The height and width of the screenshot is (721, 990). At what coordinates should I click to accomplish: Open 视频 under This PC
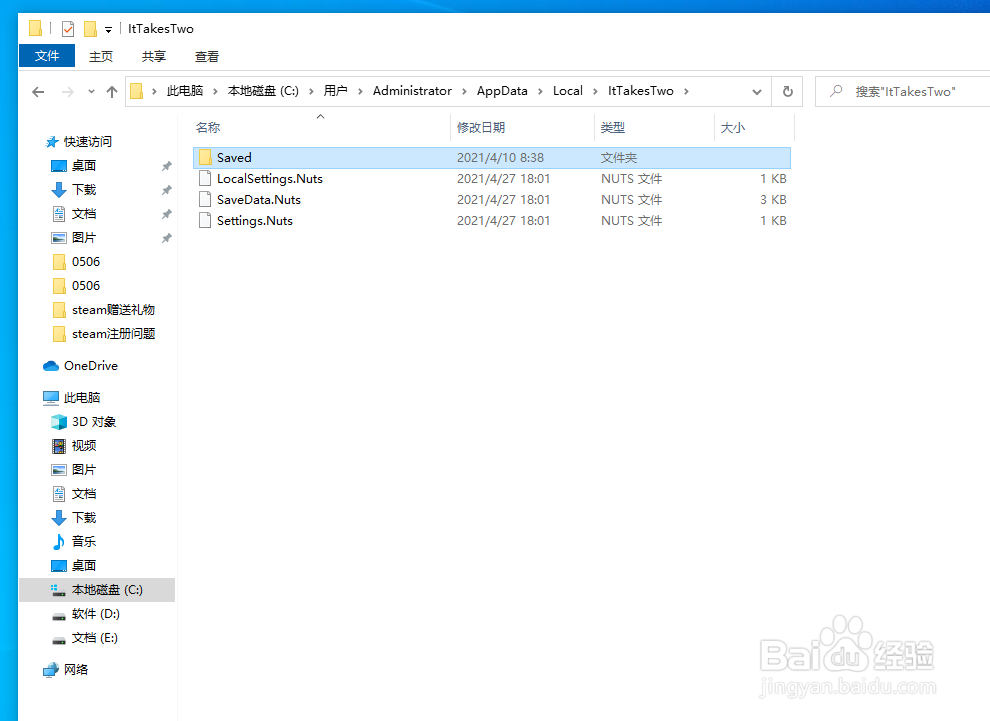coord(83,446)
